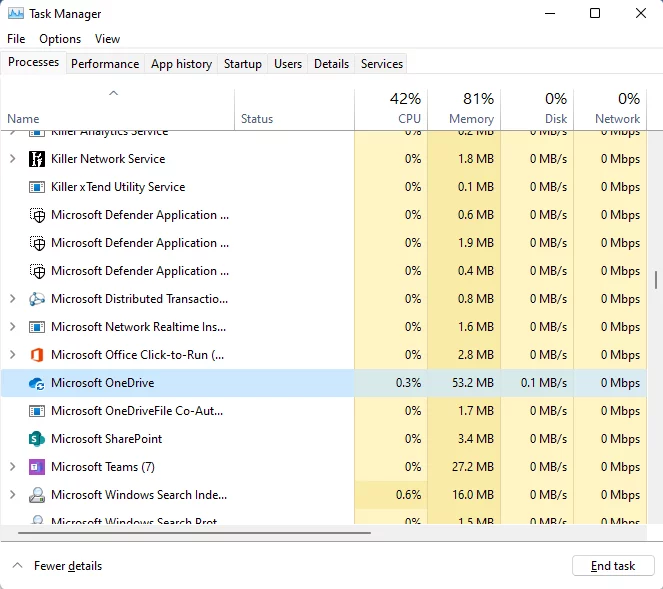Select Microsoft OneDriveFile Co-Aut... row text
663x589 pixels.
[x=137, y=411]
